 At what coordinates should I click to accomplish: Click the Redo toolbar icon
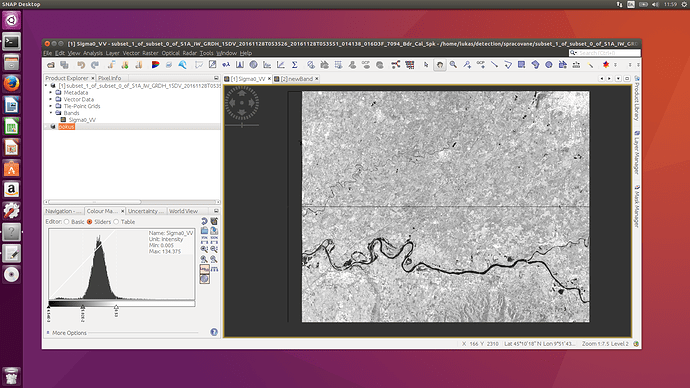click(95, 65)
